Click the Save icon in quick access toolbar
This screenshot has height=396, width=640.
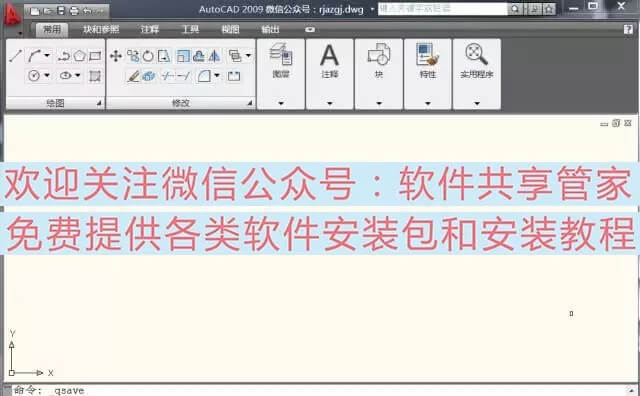(x=61, y=11)
